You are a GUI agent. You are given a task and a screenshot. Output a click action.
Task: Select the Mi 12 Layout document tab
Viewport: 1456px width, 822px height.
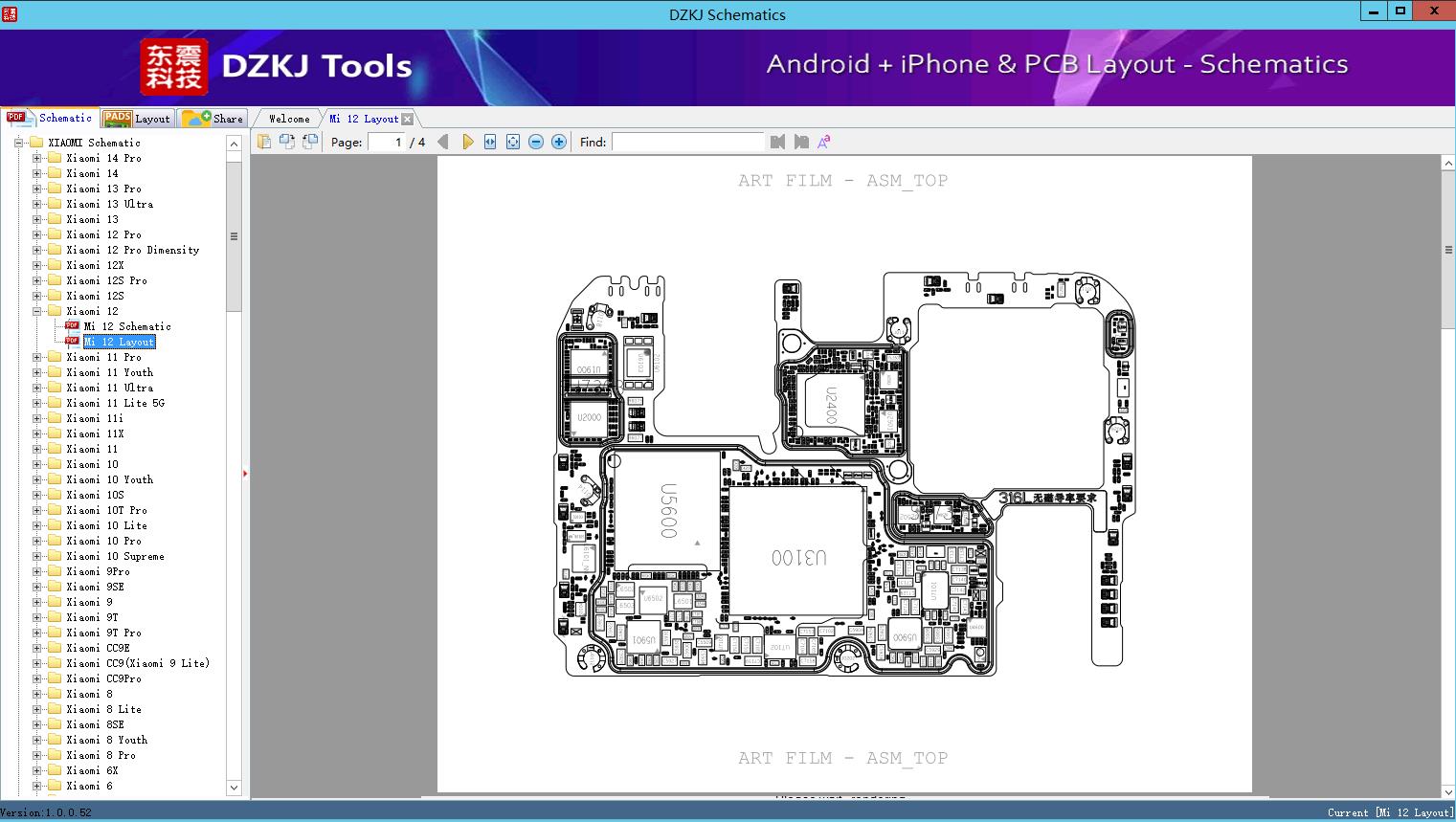coord(364,119)
